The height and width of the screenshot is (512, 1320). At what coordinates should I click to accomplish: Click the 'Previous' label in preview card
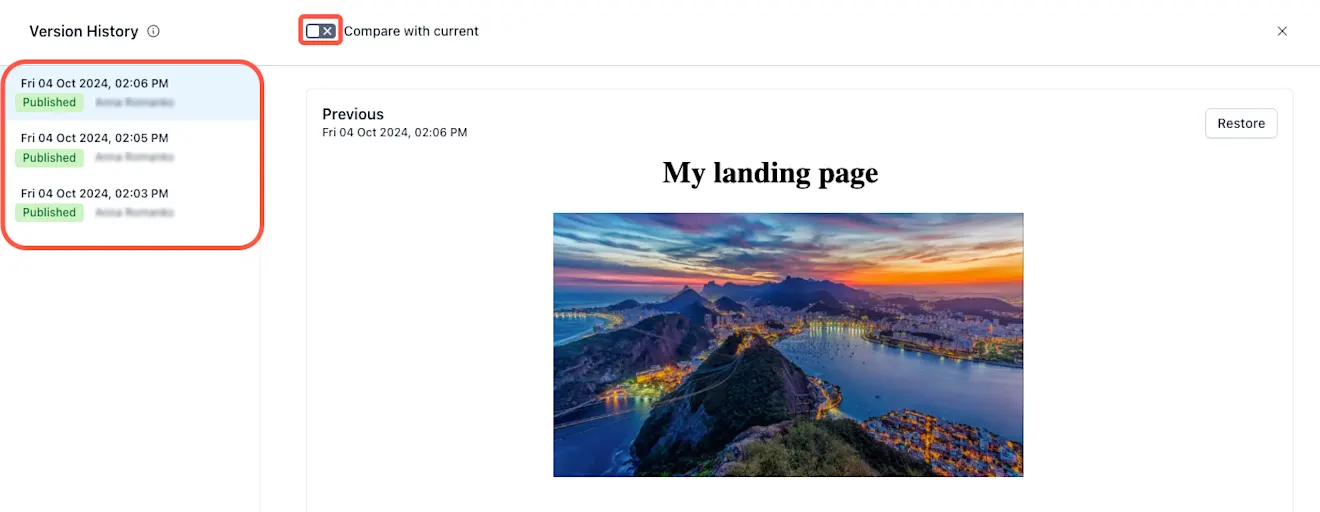pyautogui.click(x=353, y=114)
